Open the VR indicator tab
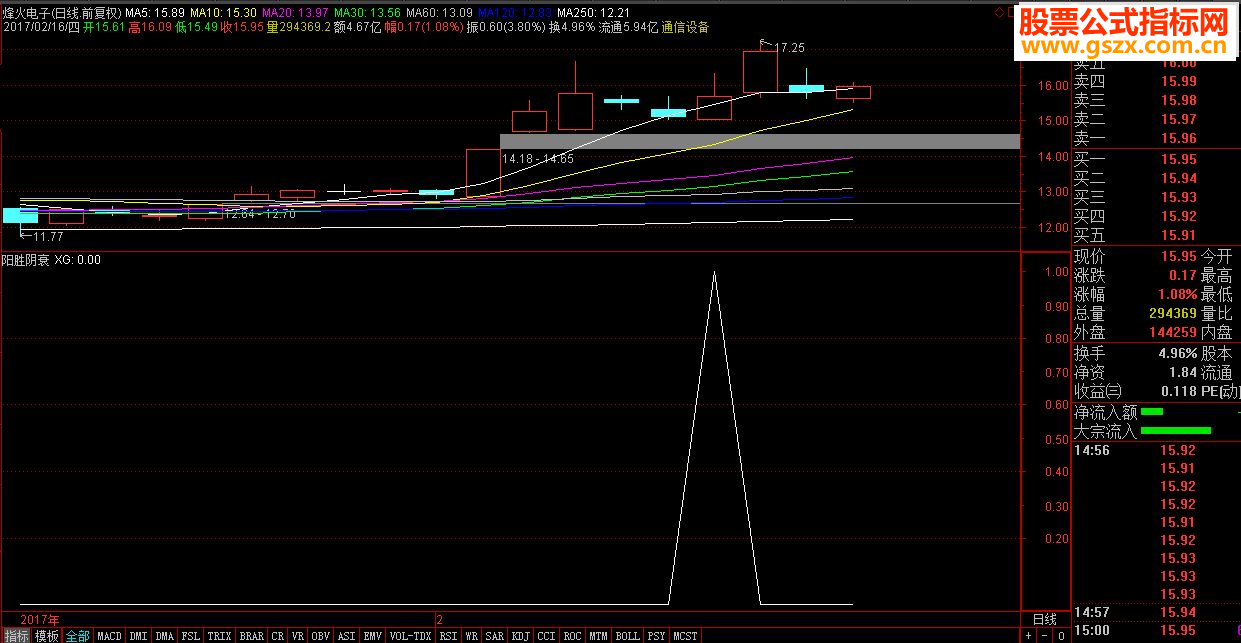This screenshot has width=1241, height=643. [x=298, y=636]
